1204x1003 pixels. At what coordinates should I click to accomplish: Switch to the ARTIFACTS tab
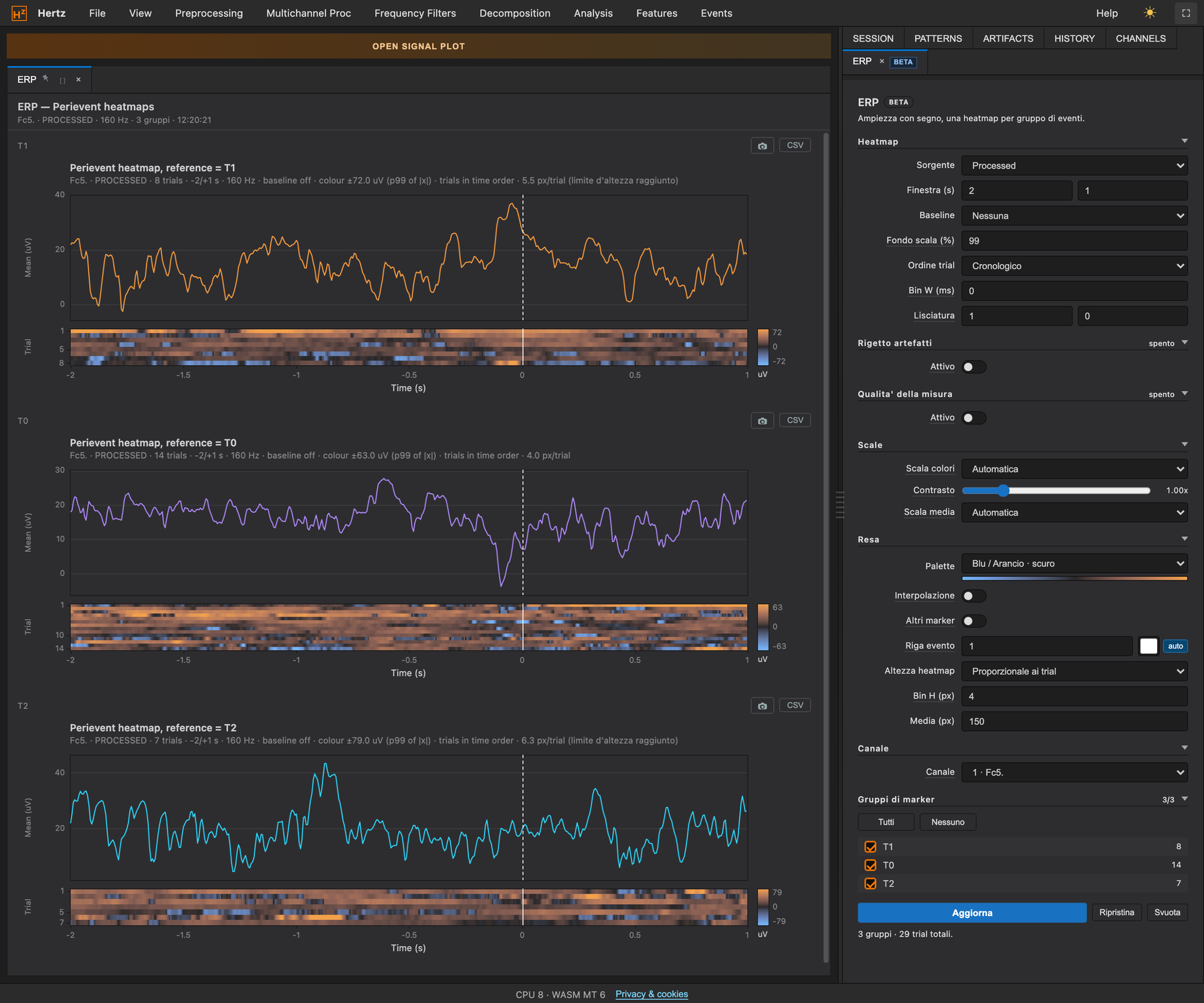tap(1007, 39)
